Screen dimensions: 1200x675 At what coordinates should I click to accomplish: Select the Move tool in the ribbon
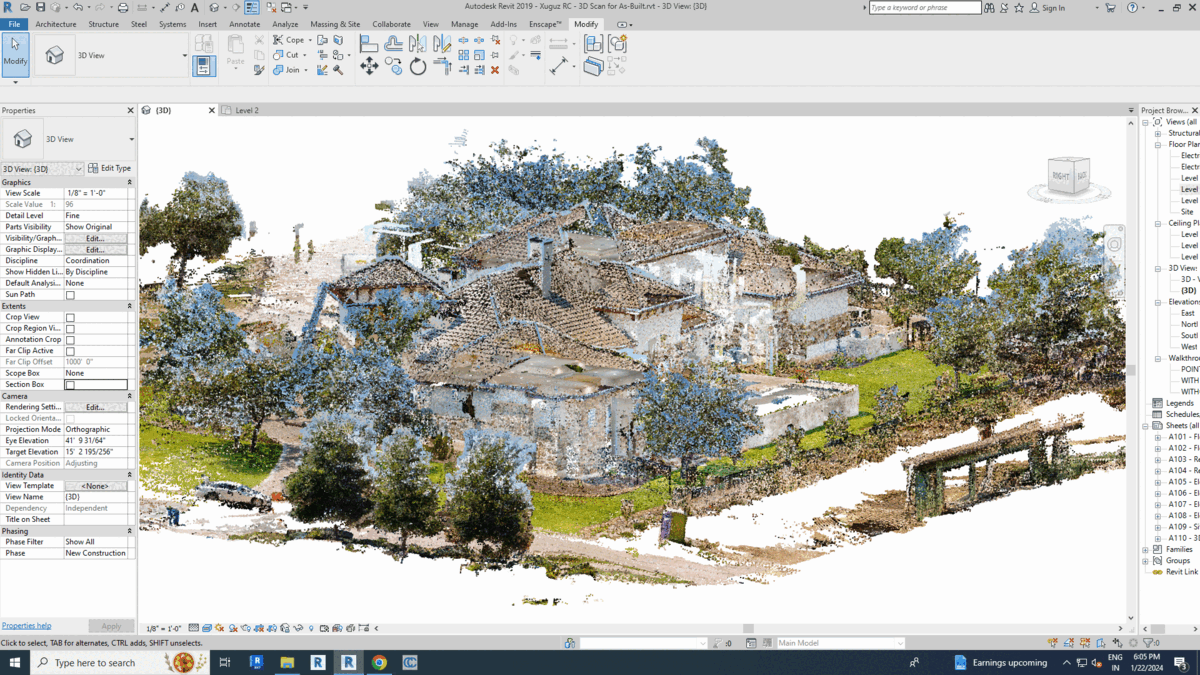tap(369, 67)
